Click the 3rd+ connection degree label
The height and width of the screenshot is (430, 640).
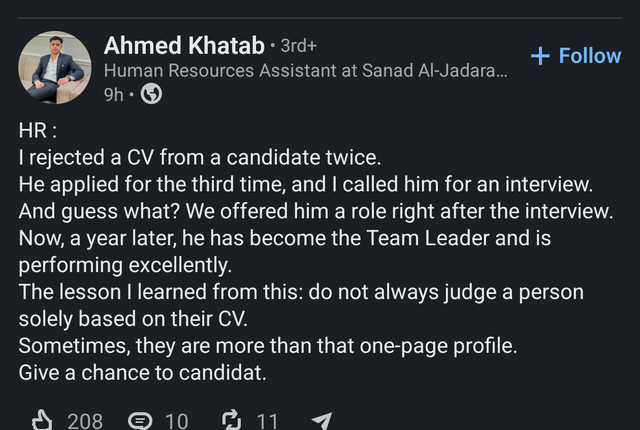299,46
